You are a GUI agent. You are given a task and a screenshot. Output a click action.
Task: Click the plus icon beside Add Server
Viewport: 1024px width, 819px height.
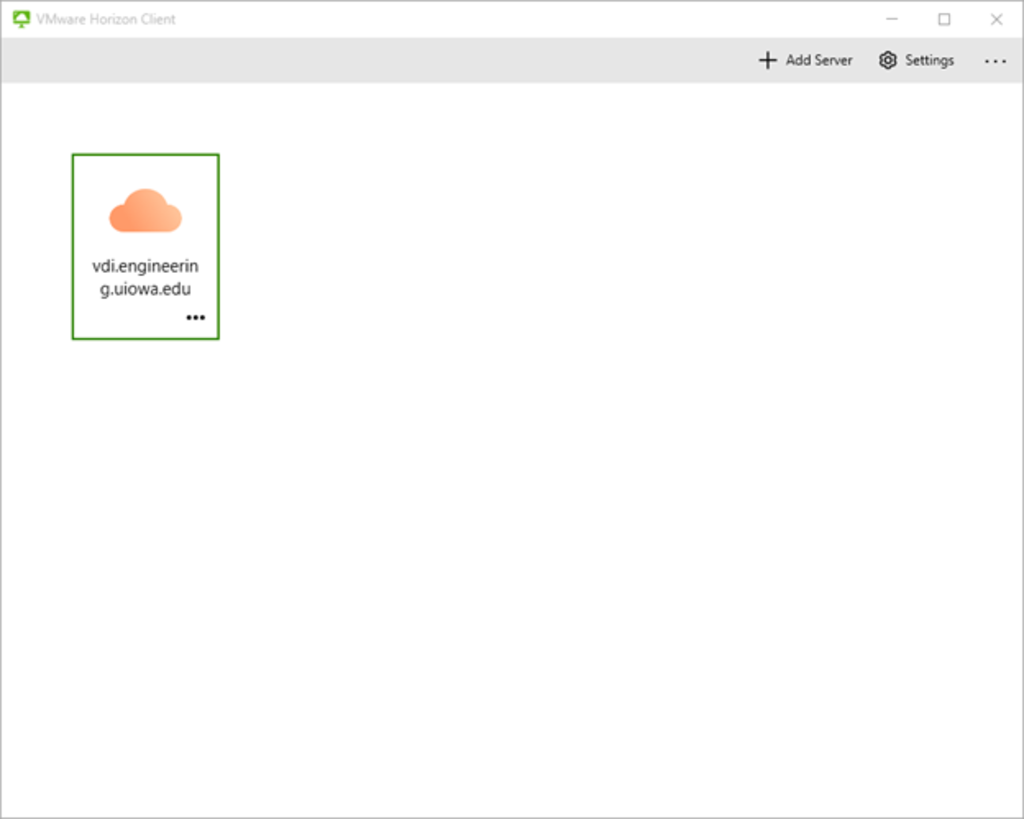(767, 60)
